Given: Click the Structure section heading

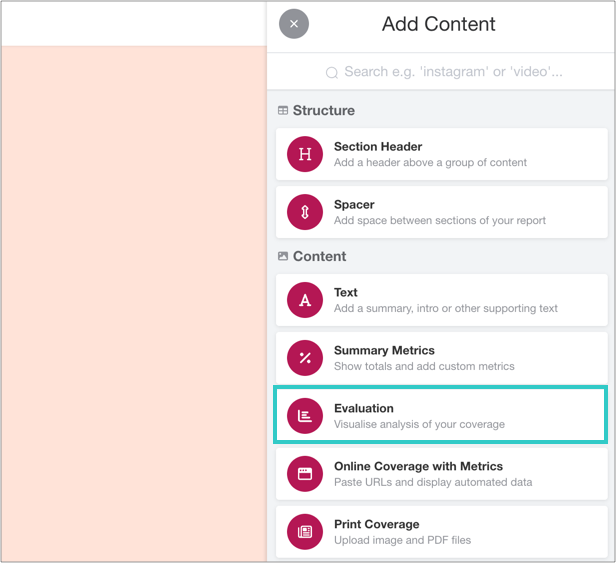Looking at the screenshot, I should point(323,110).
